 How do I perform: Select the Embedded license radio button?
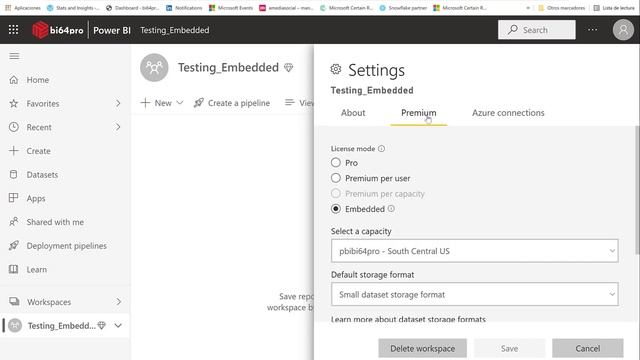tap(336, 209)
